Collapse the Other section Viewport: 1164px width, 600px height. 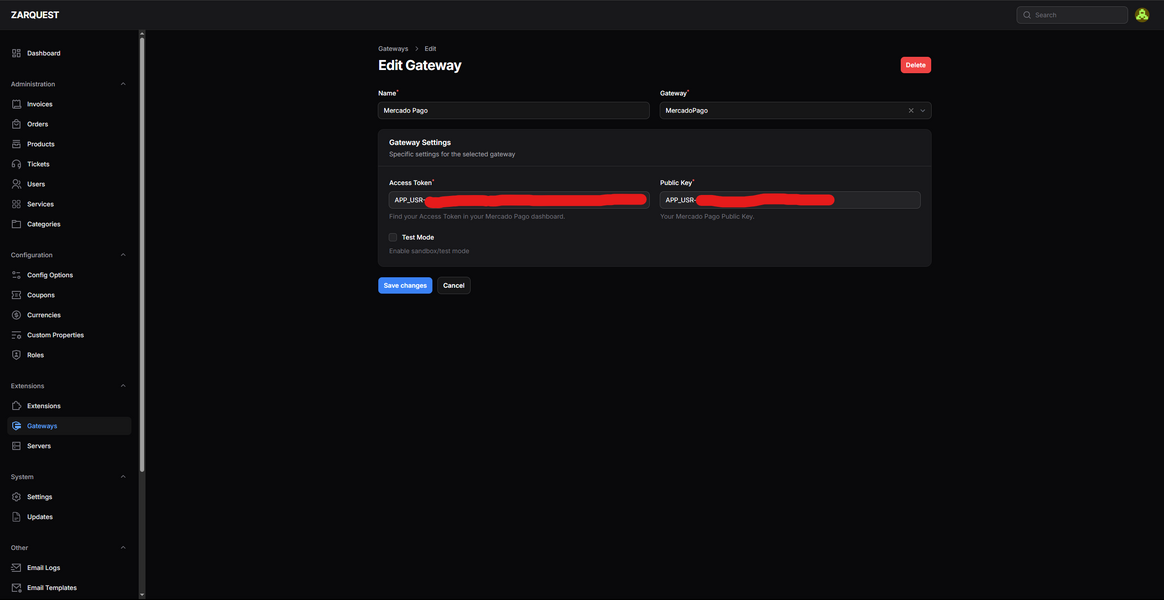[123, 548]
